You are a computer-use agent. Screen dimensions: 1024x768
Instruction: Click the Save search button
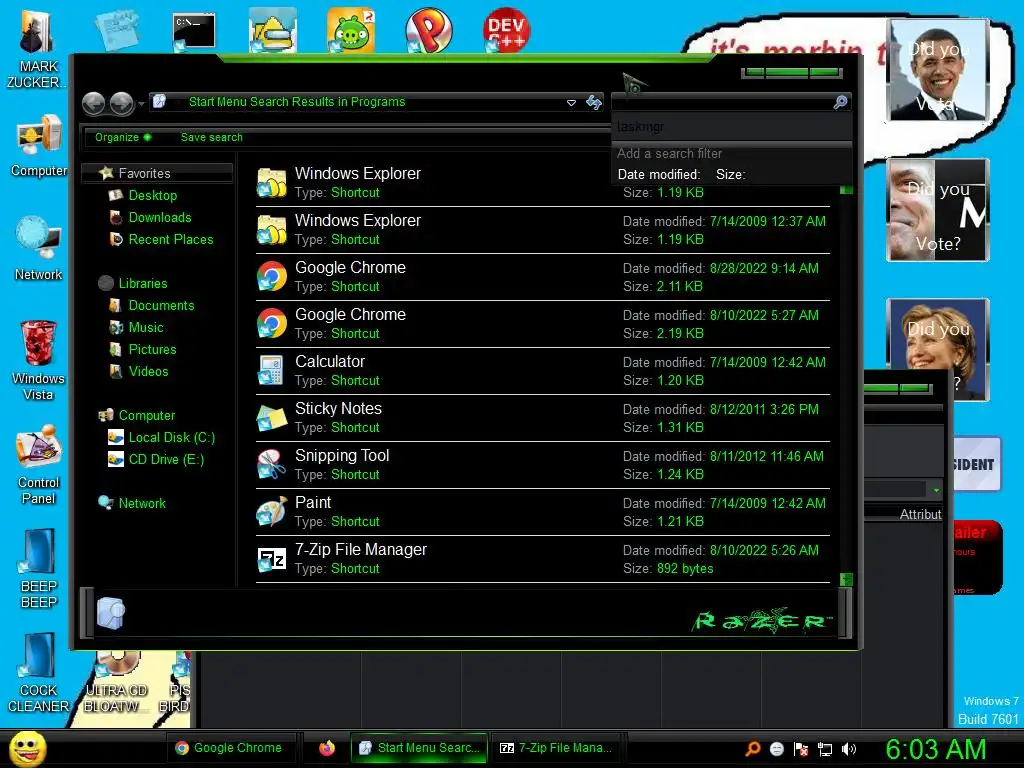click(212, 137)
